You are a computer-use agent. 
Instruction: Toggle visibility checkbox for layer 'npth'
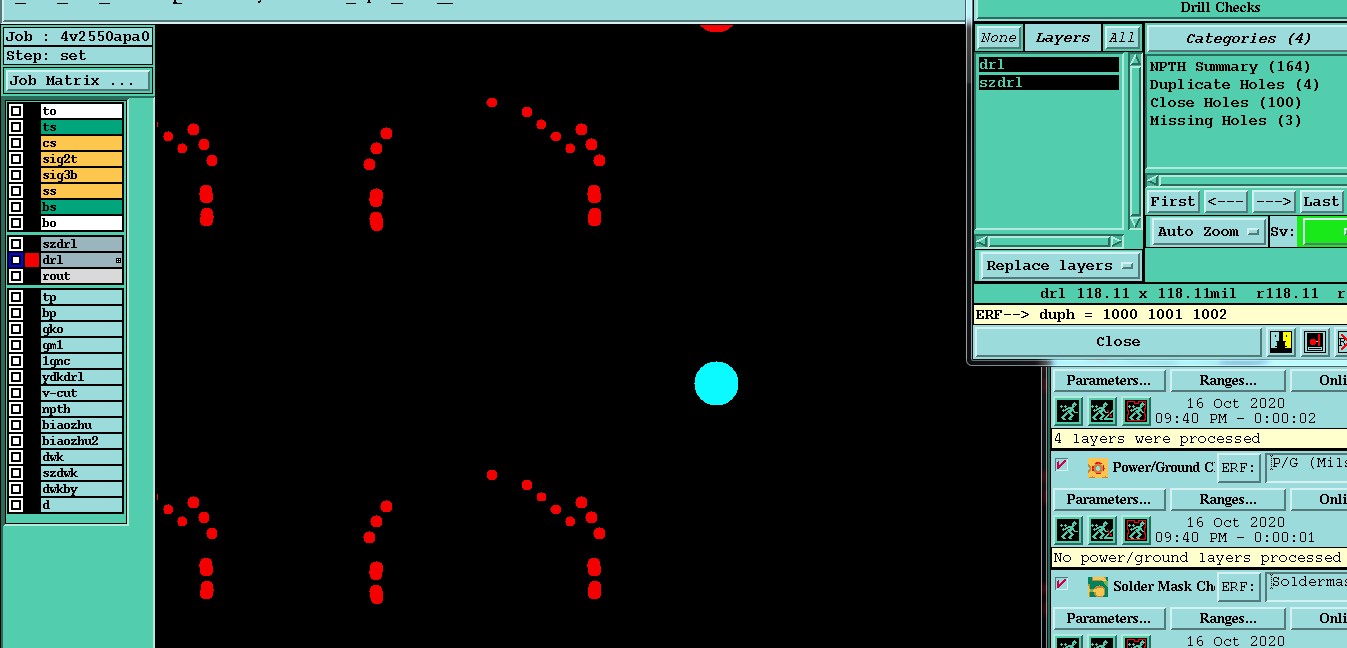coord(16,409)
